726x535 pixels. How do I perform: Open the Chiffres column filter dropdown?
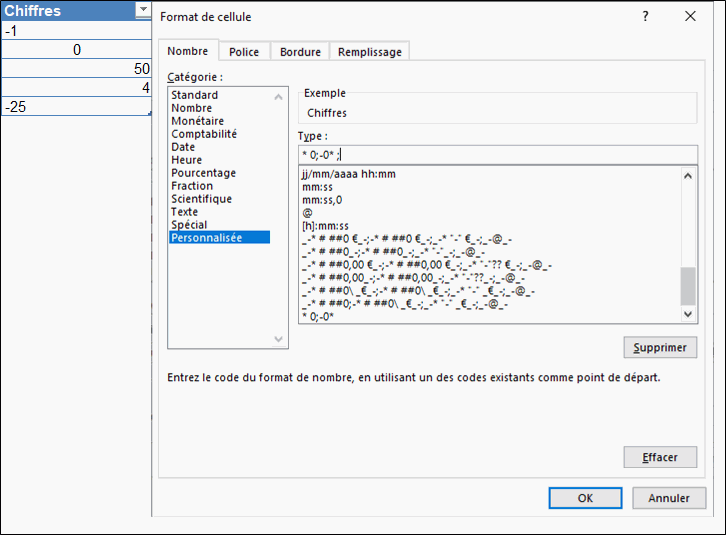coord(141,11)
